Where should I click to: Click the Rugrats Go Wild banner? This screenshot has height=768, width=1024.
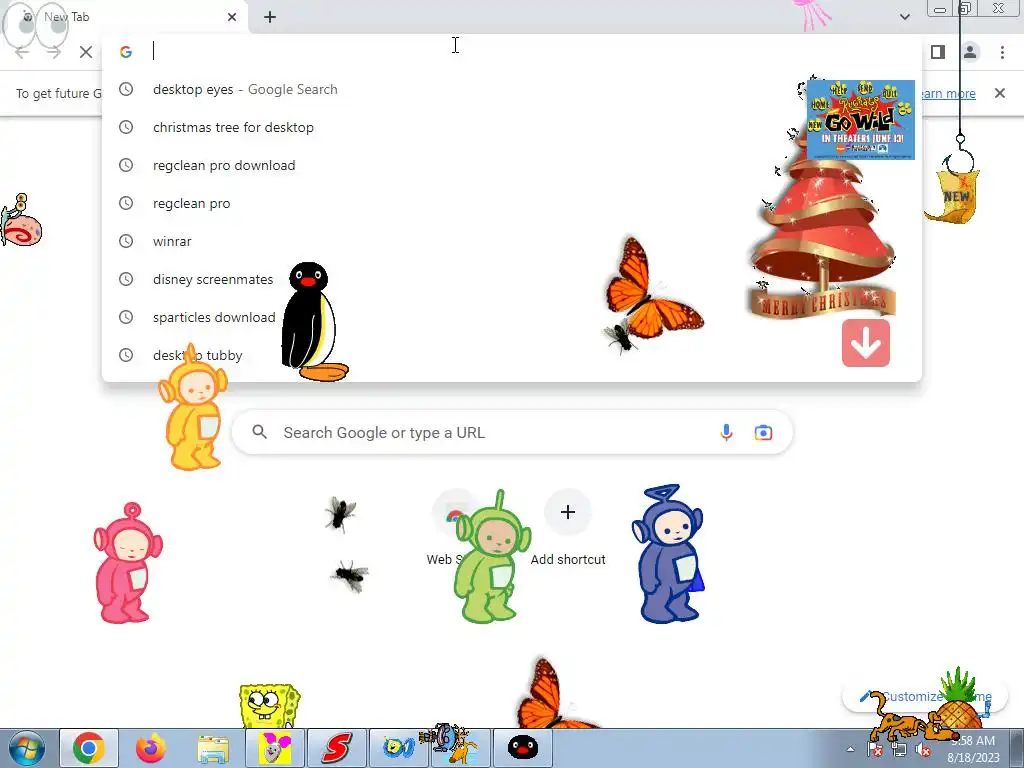pyautogui.click(x=861, y=120)
